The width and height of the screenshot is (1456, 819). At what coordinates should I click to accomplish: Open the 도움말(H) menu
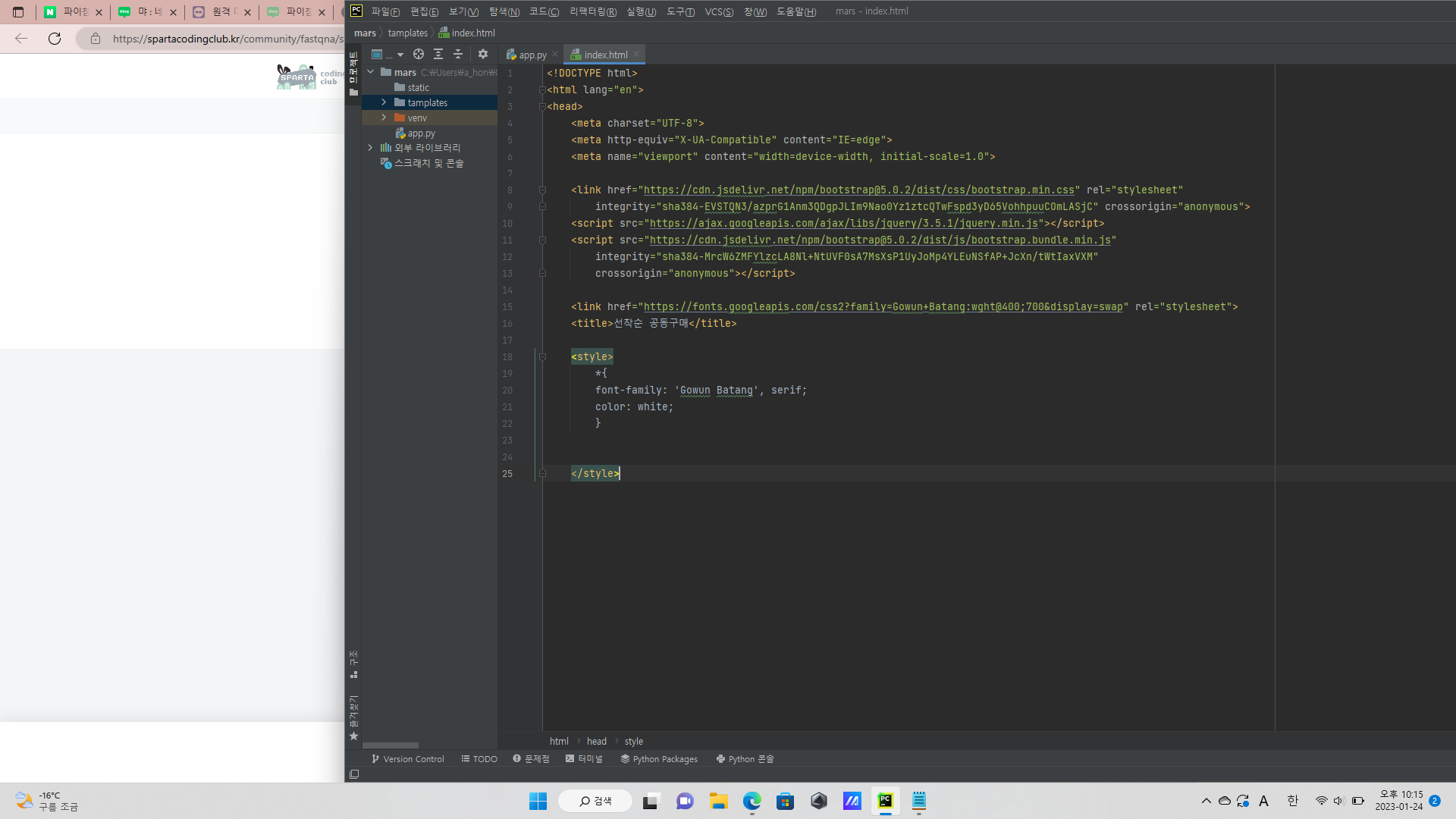coord(796,11)
